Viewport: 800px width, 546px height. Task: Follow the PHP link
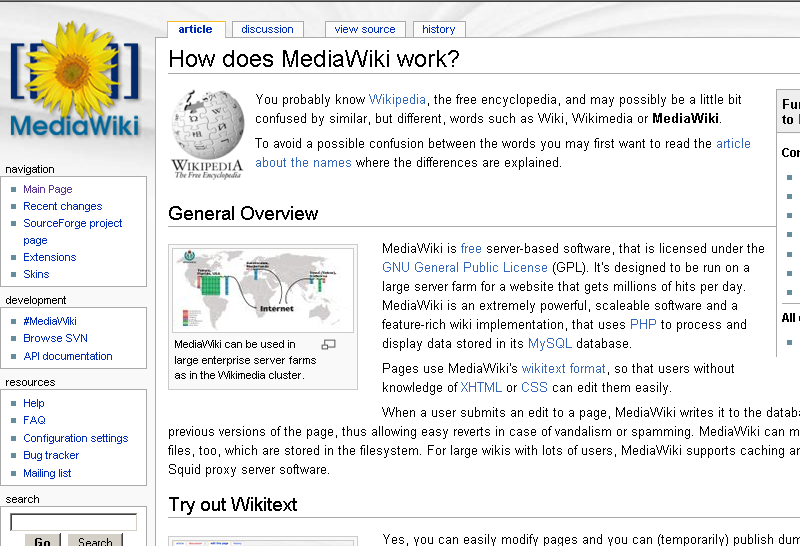tap(643, 325)
